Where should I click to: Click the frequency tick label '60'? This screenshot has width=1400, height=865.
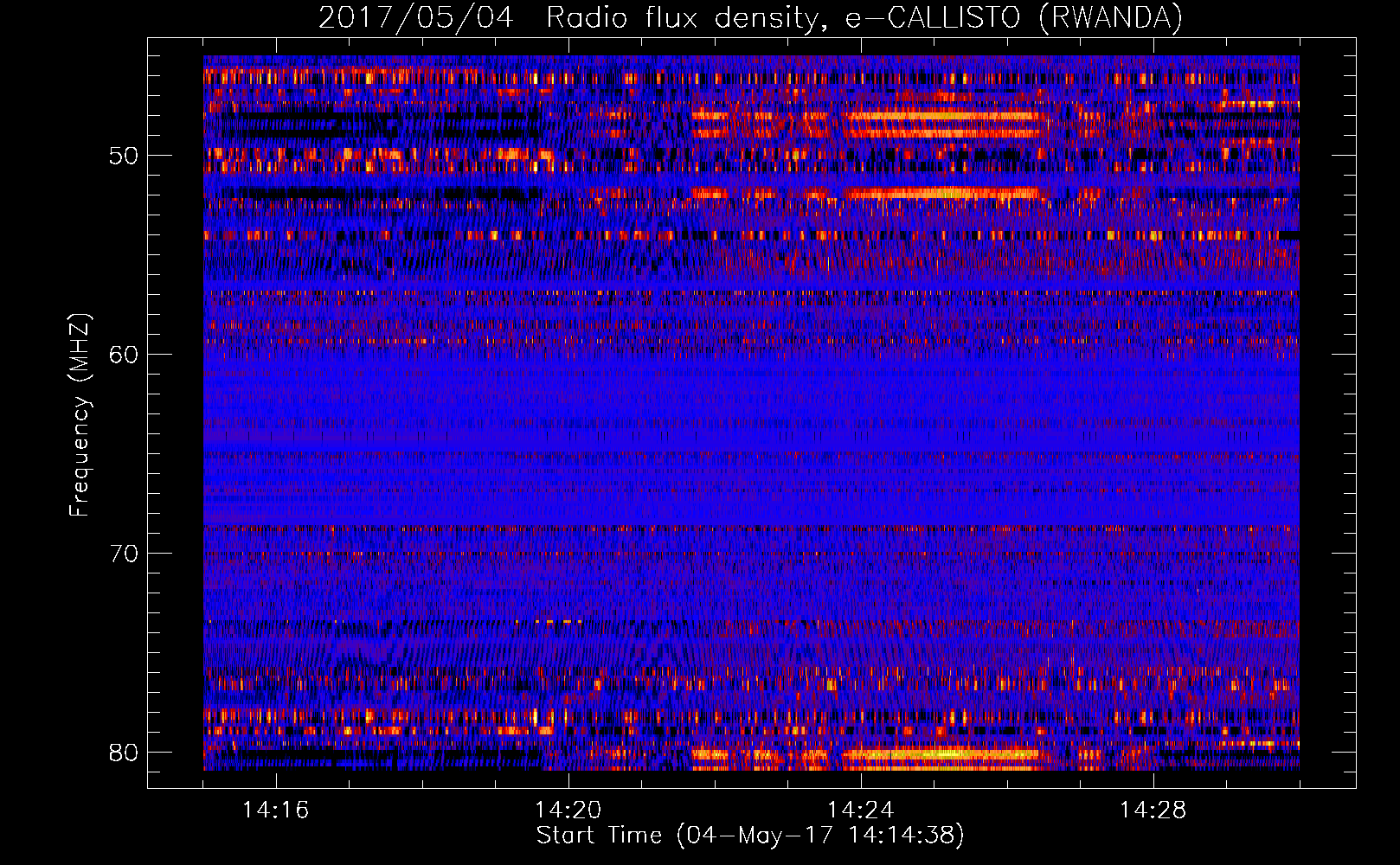click(x=124, y=355)
